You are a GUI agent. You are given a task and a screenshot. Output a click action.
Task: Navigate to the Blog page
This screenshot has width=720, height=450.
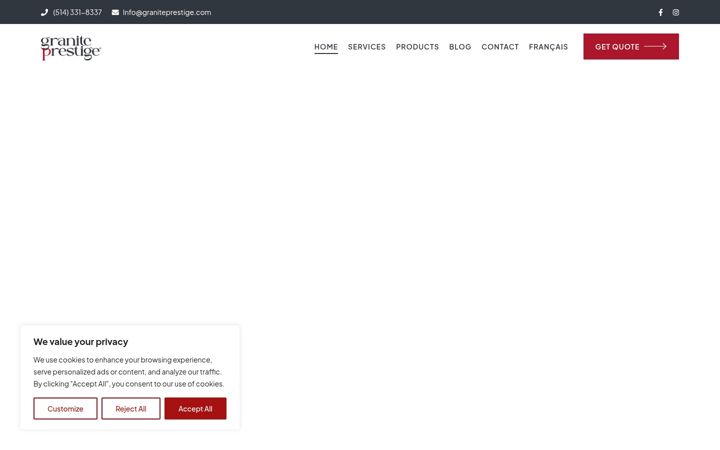(460, 47)
